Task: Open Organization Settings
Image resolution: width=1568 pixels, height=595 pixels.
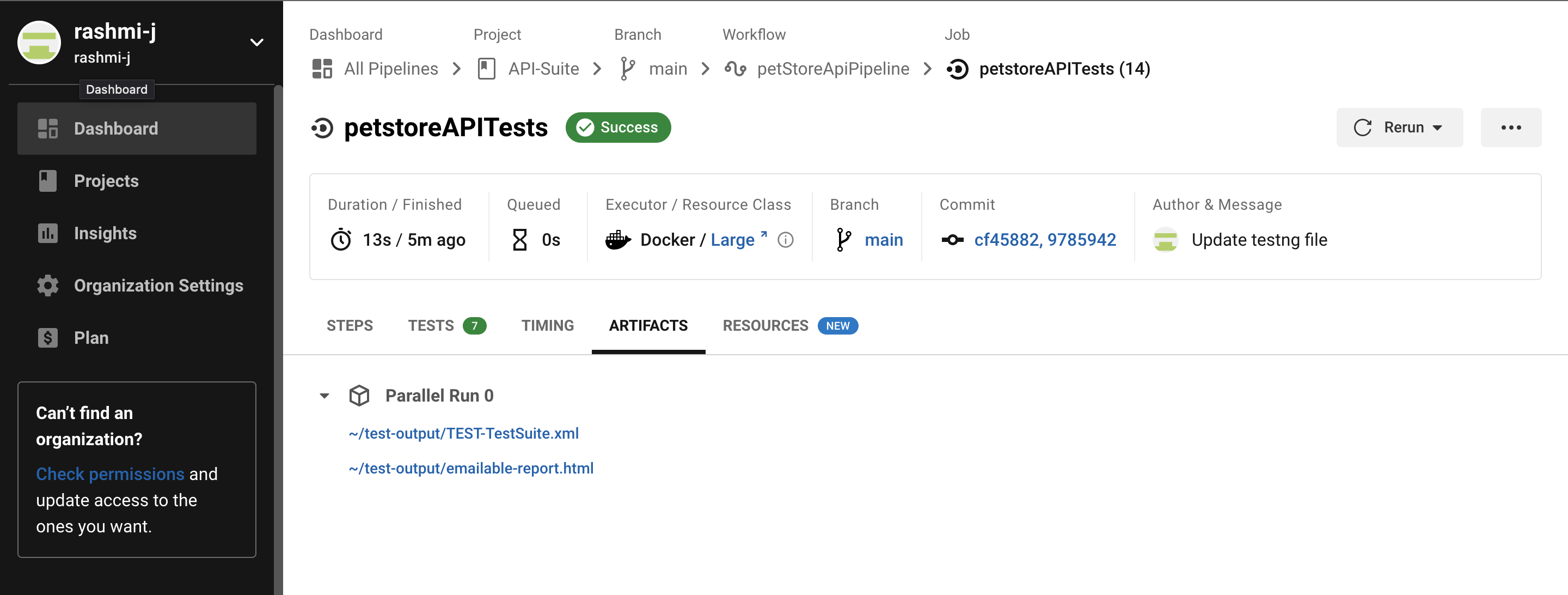Action: 158,285
